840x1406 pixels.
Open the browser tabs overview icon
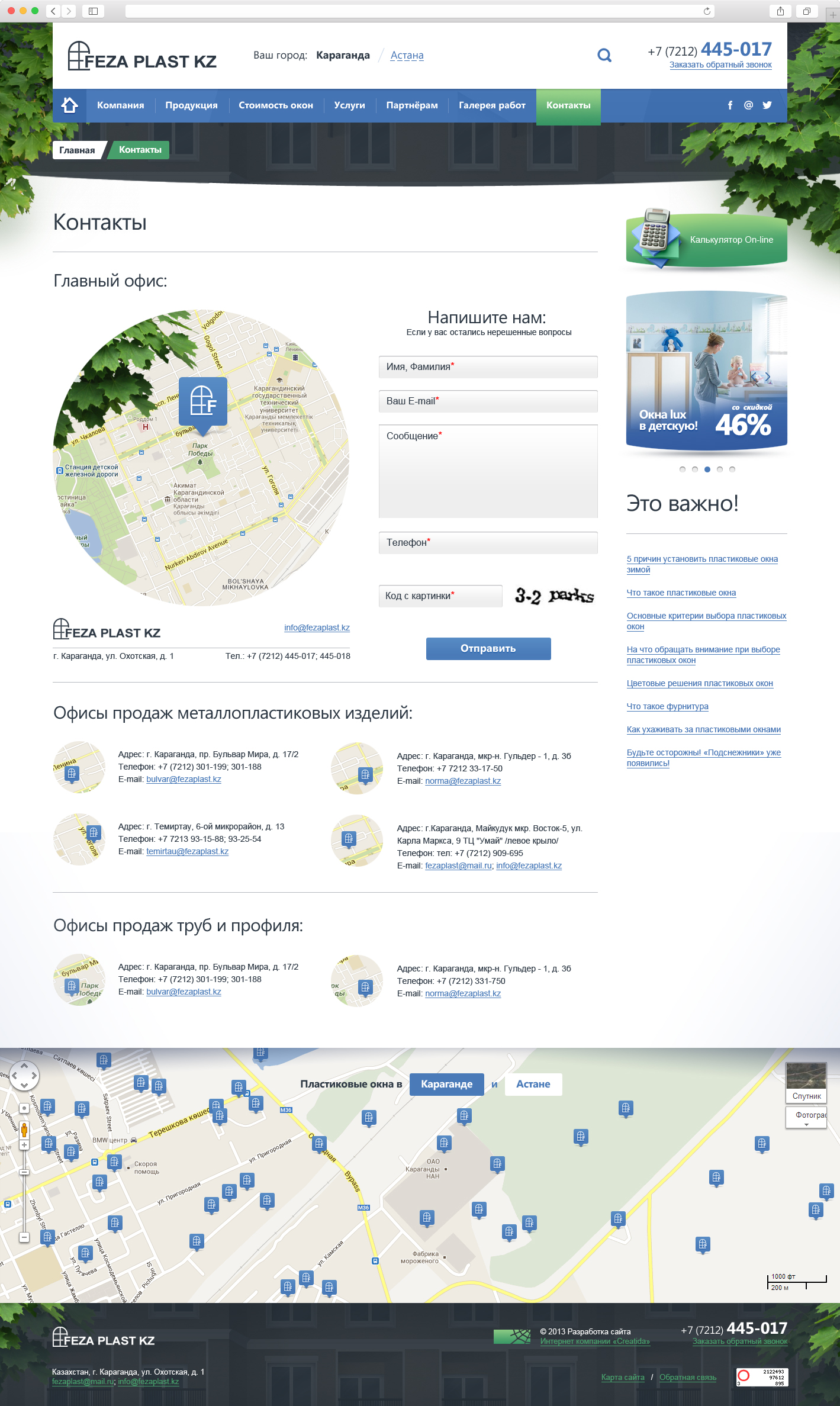click(x=806, y=11)
